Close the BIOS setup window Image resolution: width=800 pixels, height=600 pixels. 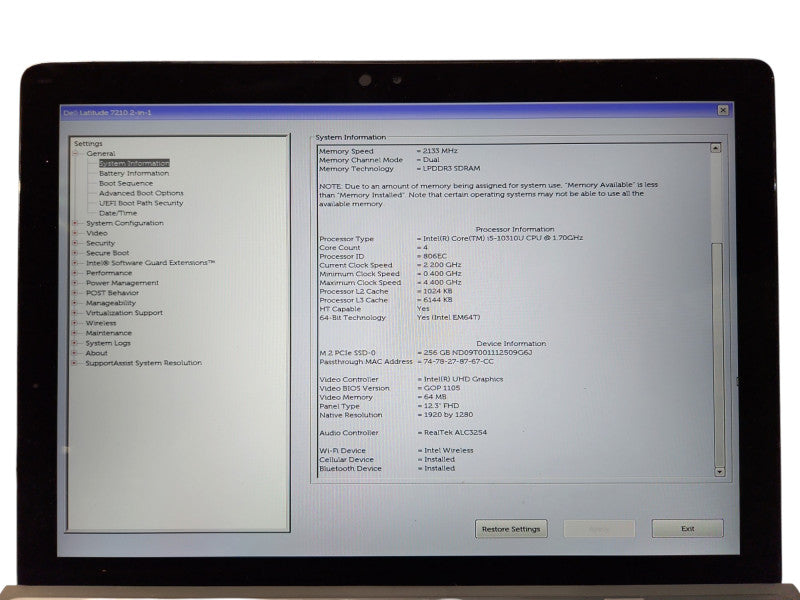tap(723, 110)
